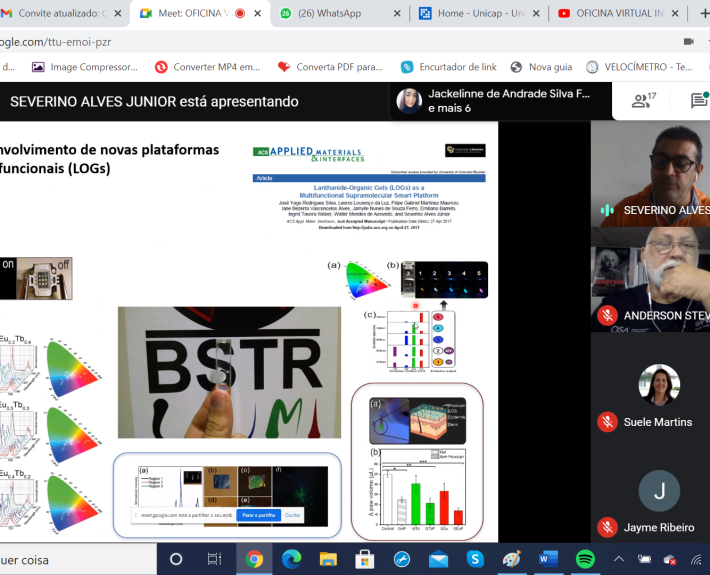Click the battery icon in system tray
The height and width of the screenshot is (575, 710).
644,559
